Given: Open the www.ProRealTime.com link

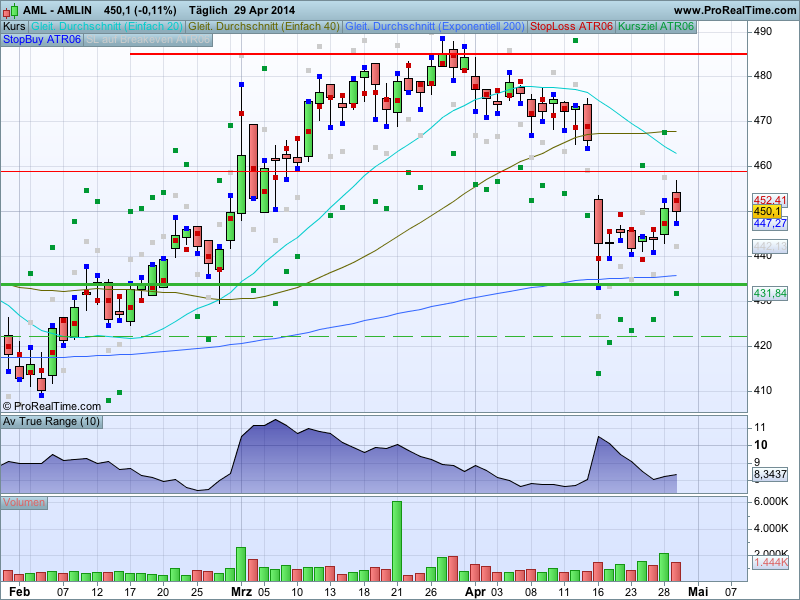Looking at the screenshot, I should pyautogui.click(x=735, y=10).
